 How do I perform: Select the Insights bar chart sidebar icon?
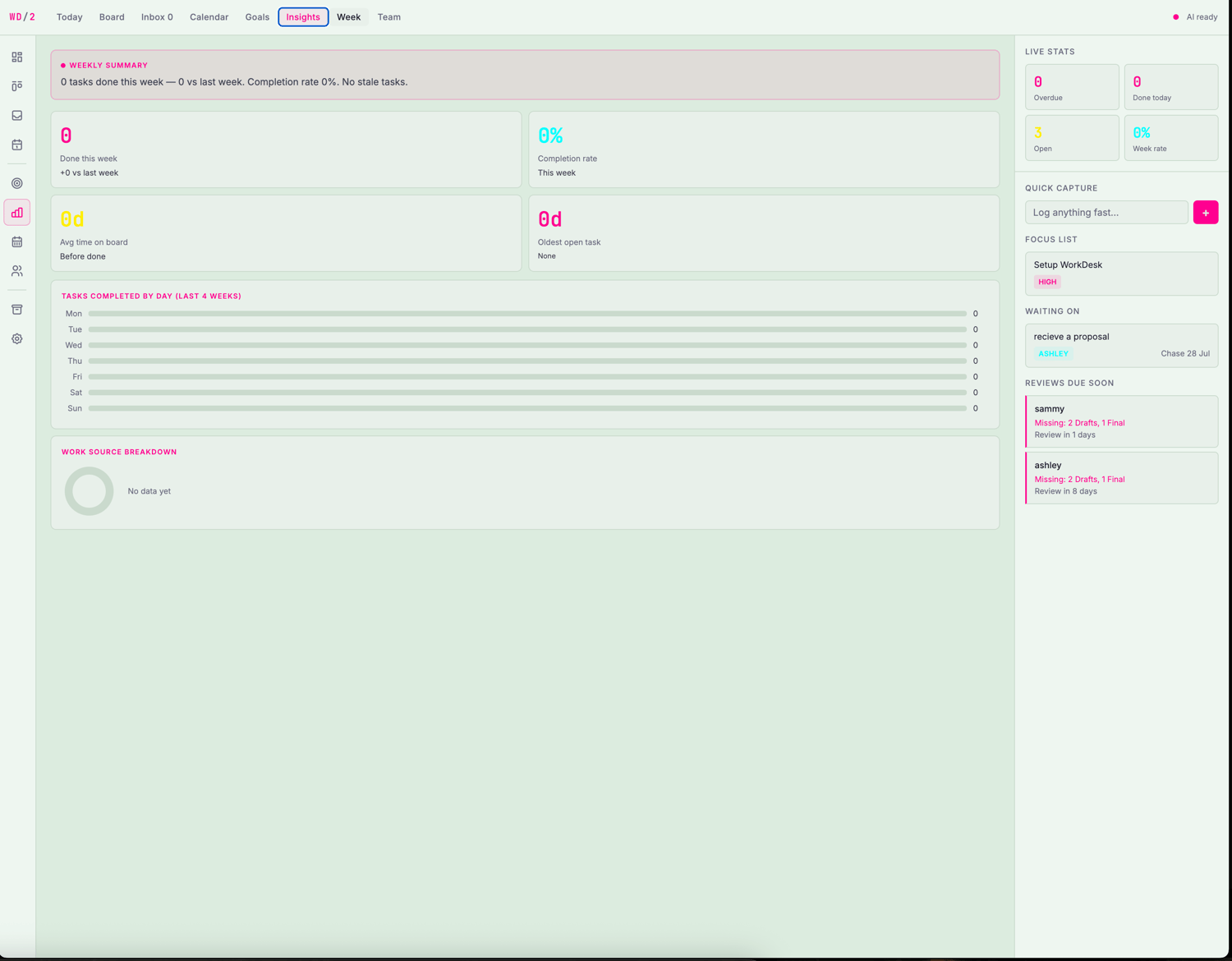[17, 213]
